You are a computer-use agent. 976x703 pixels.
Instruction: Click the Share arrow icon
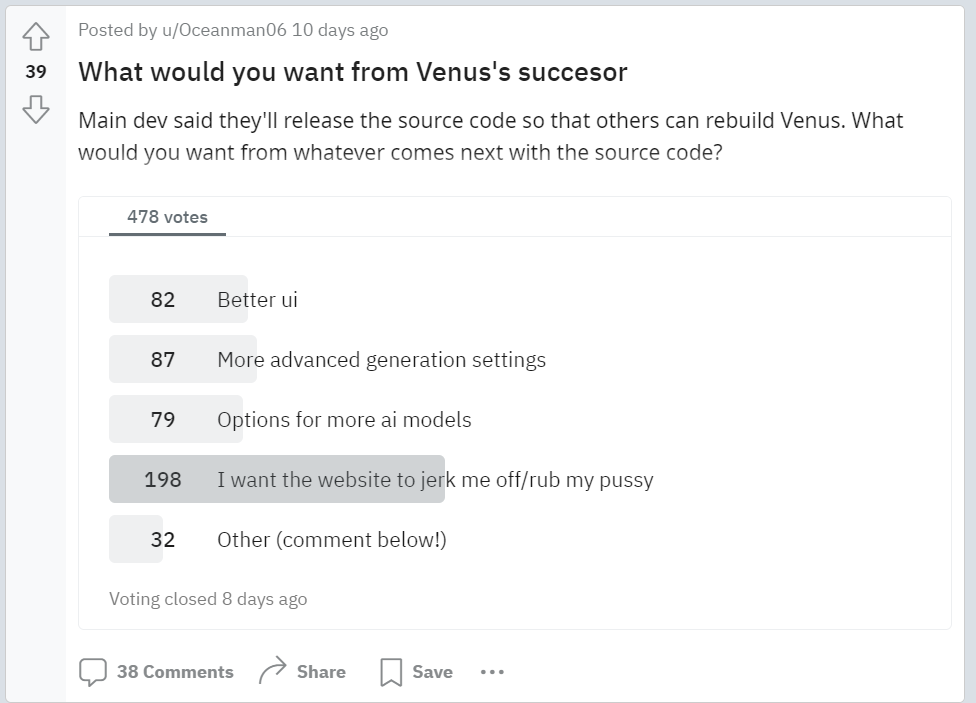coord(272,671)
